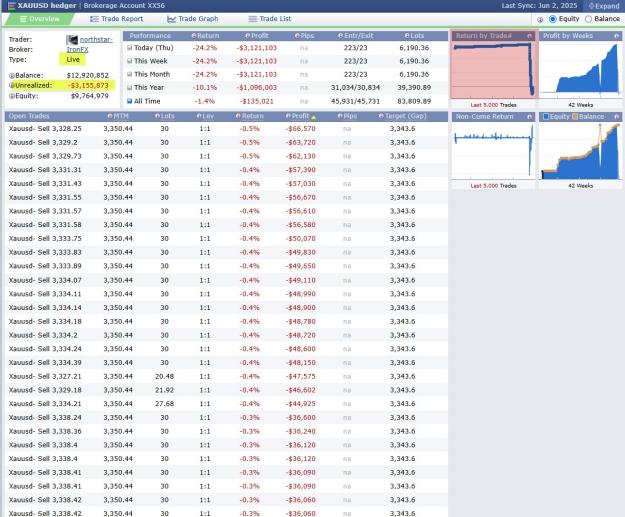Select the This Year period selector
Image resolution: width=625 pixels, height=517 pixels.
130,88
